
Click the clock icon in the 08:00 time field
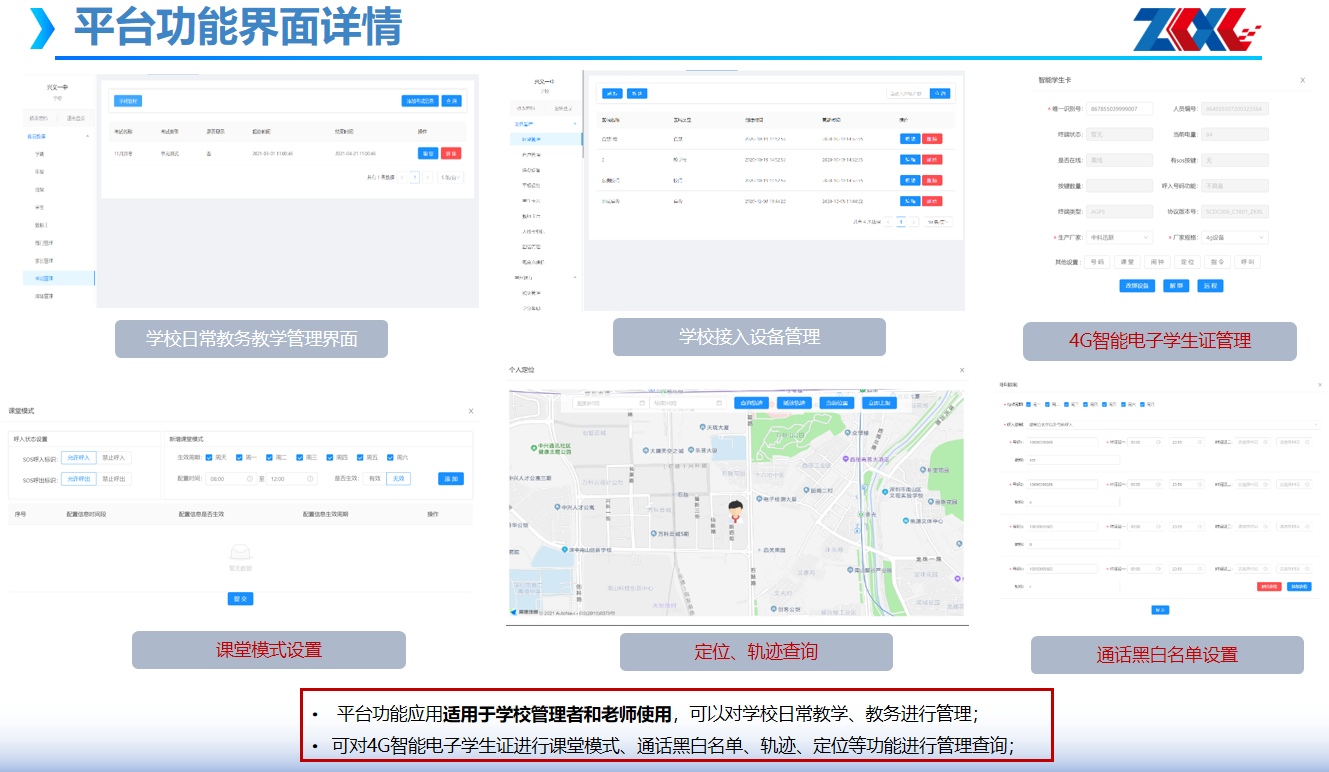pyautogui.click(x=250, y=479)
